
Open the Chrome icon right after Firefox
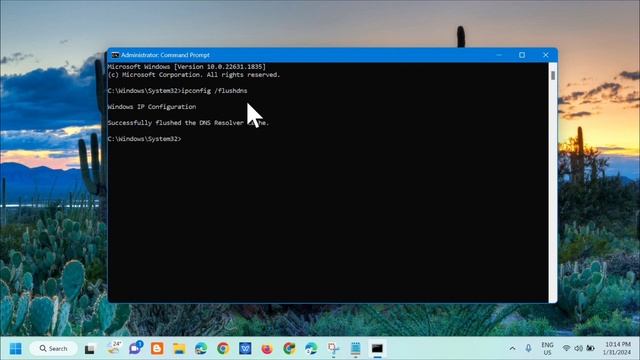point(289,349)
